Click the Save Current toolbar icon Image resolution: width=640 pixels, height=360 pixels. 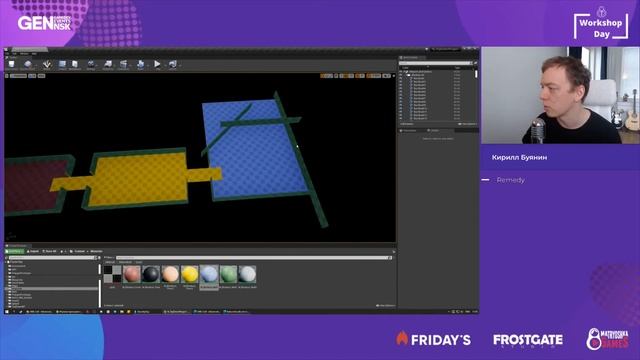11,64
